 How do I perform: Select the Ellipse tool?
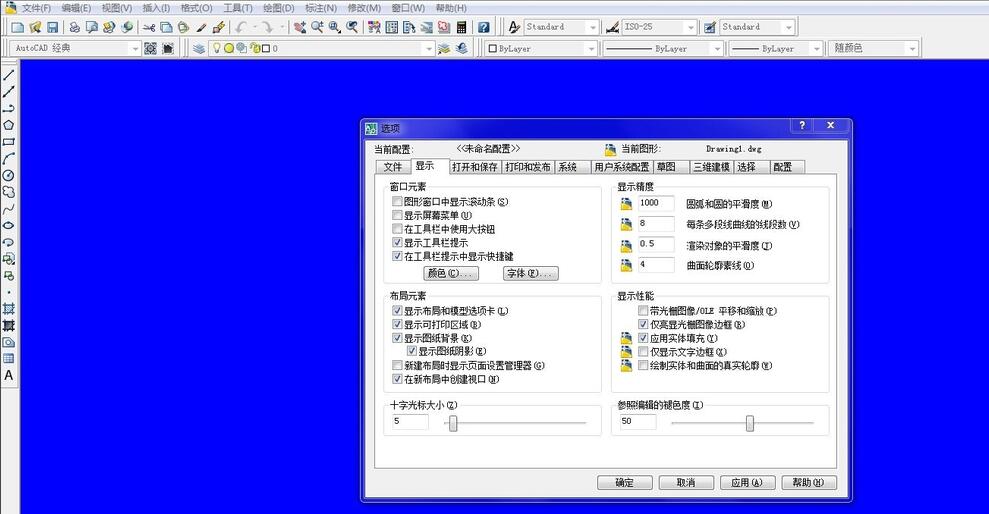[x=9, y=225]
